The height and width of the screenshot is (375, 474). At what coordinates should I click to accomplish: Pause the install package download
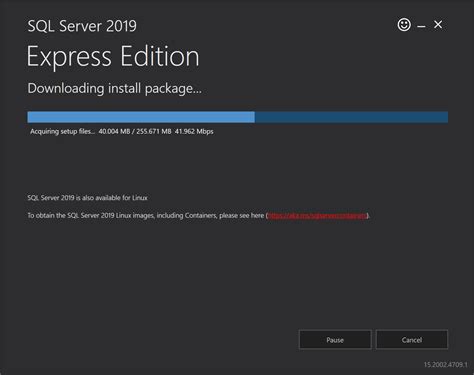(335, 340)
